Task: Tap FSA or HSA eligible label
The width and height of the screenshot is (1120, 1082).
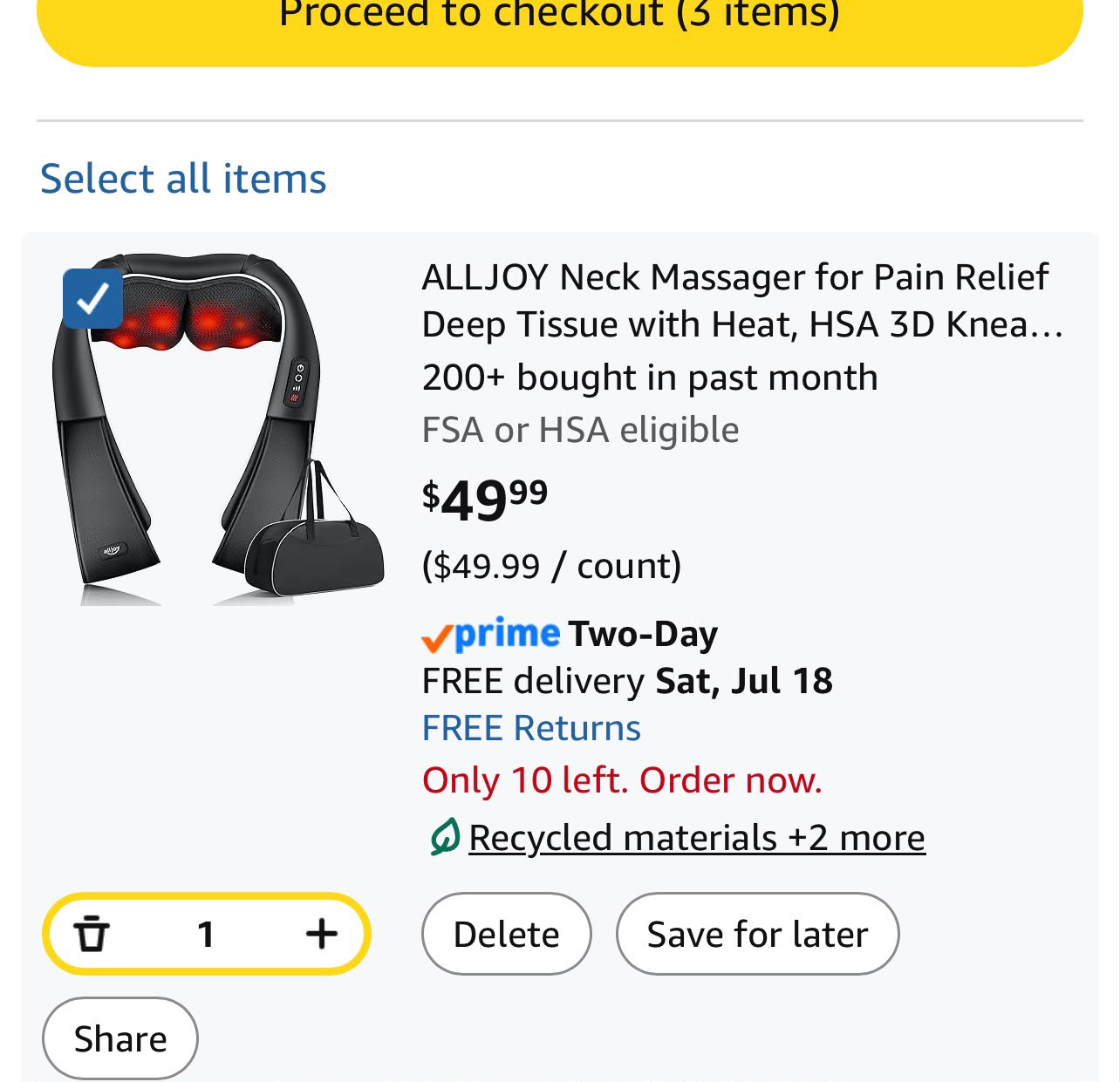Action: point(580,430)
